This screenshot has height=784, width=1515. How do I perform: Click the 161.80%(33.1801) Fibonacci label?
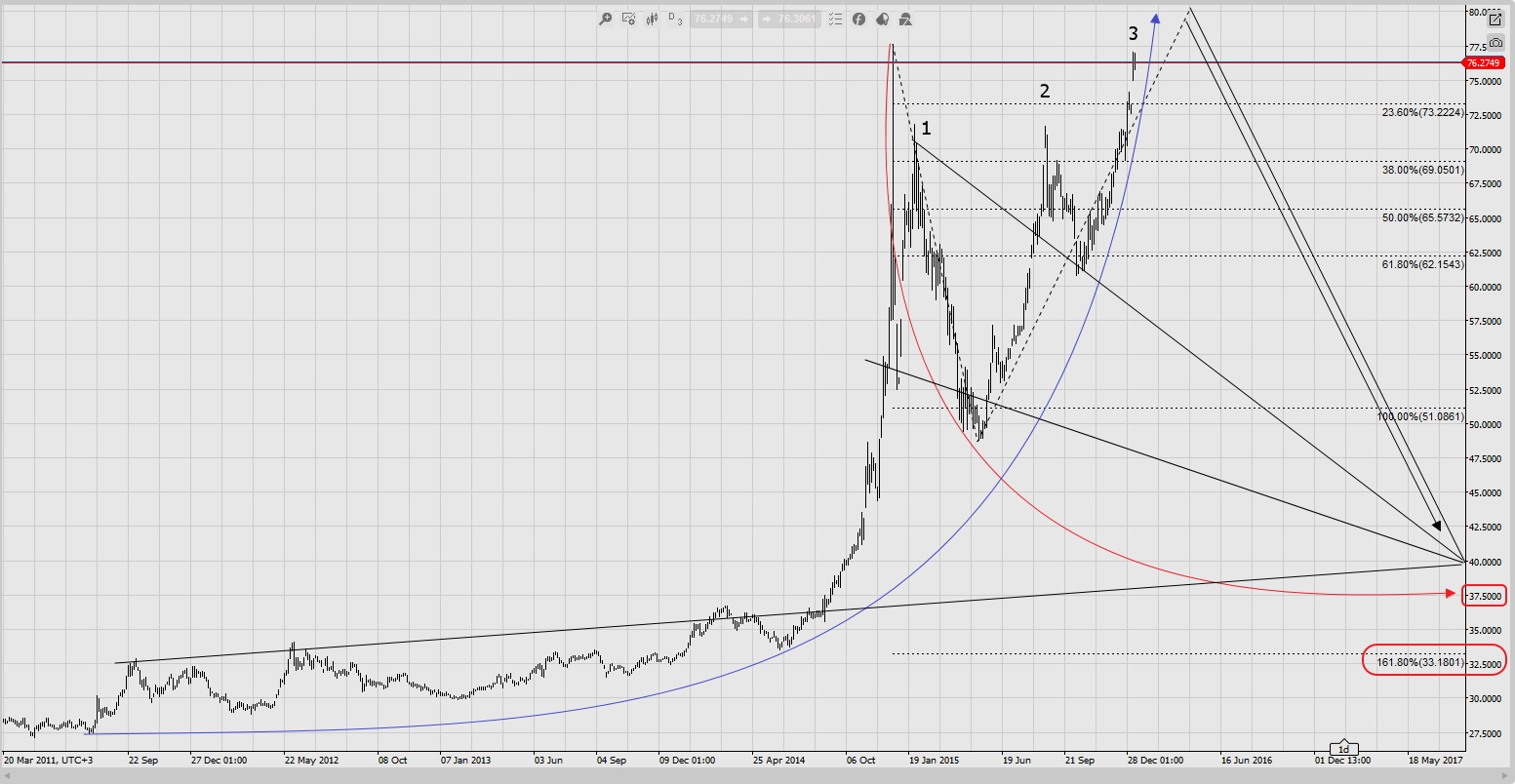tap(1420, 663)
